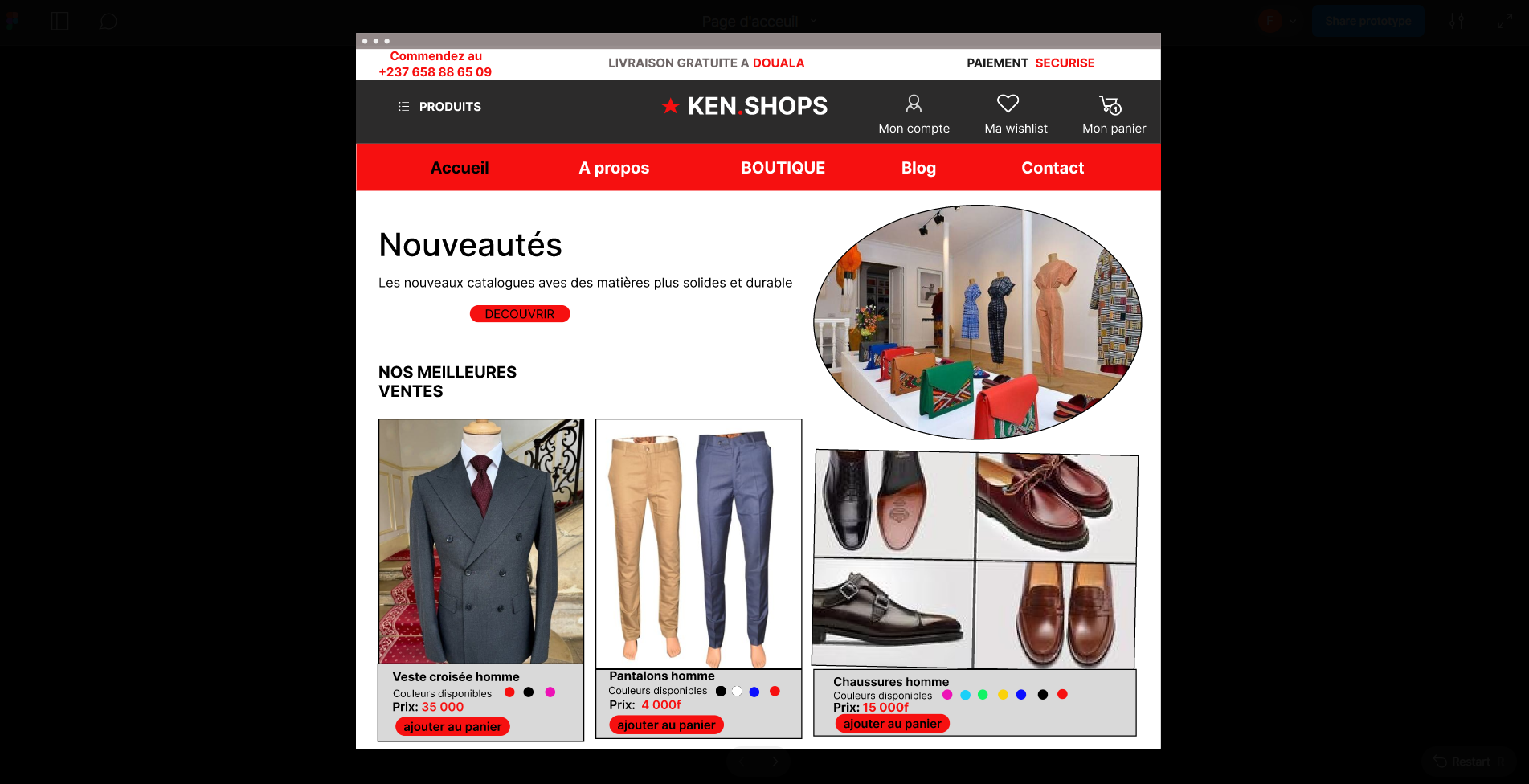Click the Chaussures homme shoes thumbnail
Viewport: 1529px width, 784px height.
click(x=975, y=559)
